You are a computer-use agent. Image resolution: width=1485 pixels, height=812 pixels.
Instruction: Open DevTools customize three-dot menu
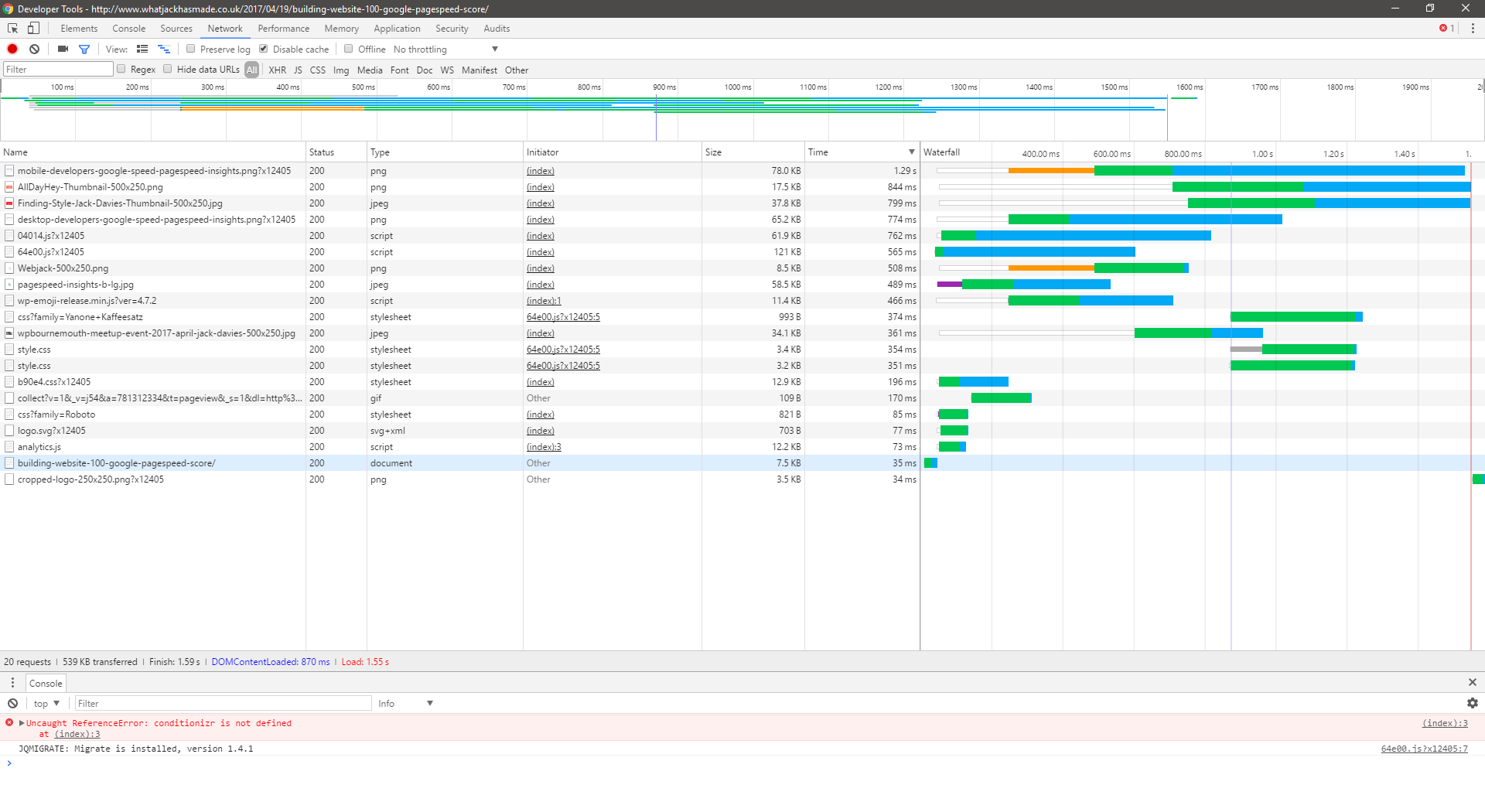click(1473, 29)
